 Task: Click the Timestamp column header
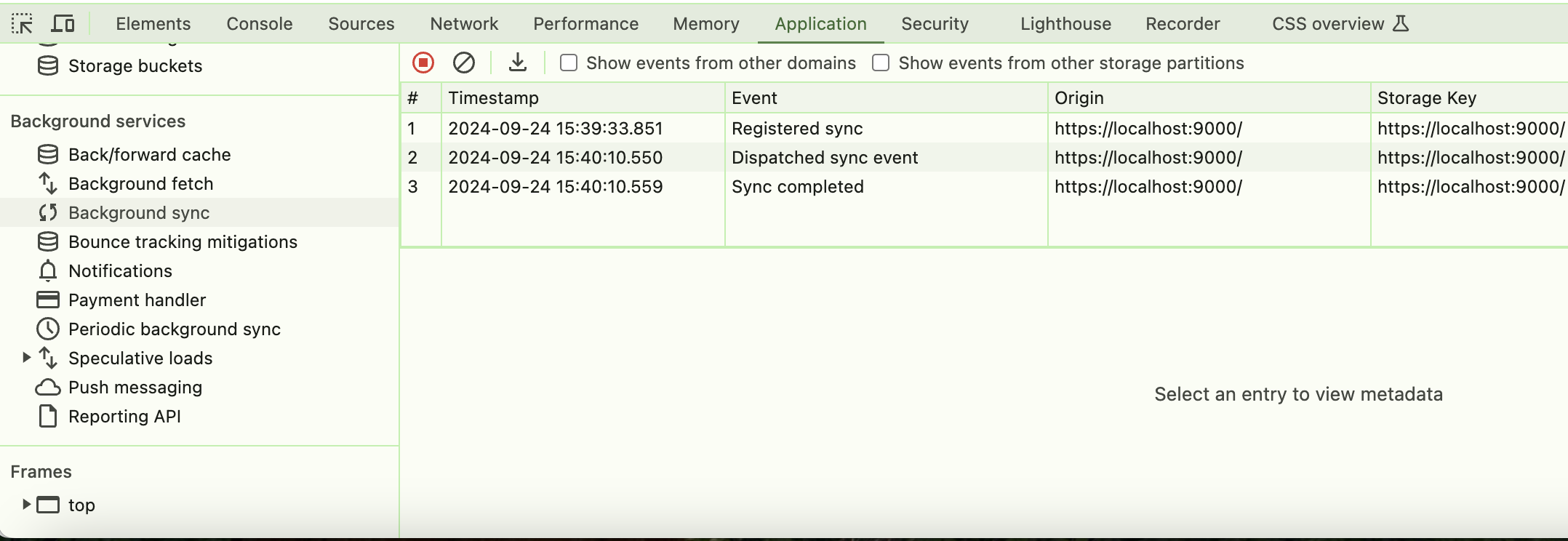[x=583, y=98]
